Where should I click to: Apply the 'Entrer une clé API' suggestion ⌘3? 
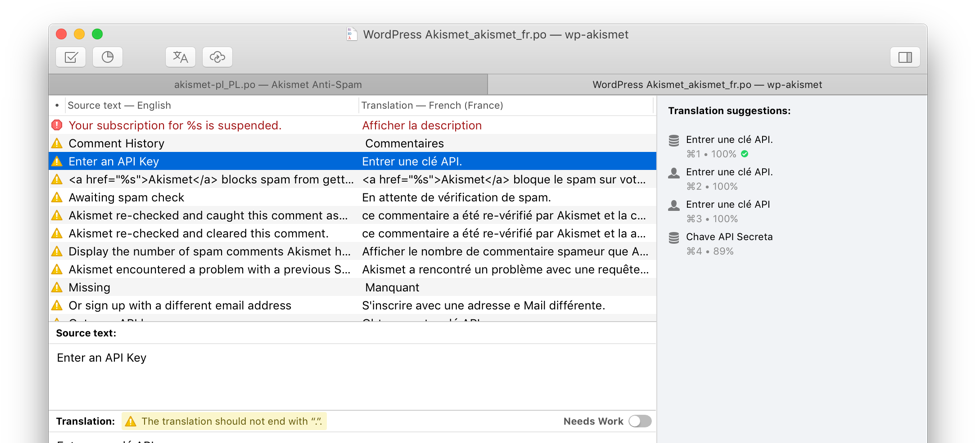728,211
